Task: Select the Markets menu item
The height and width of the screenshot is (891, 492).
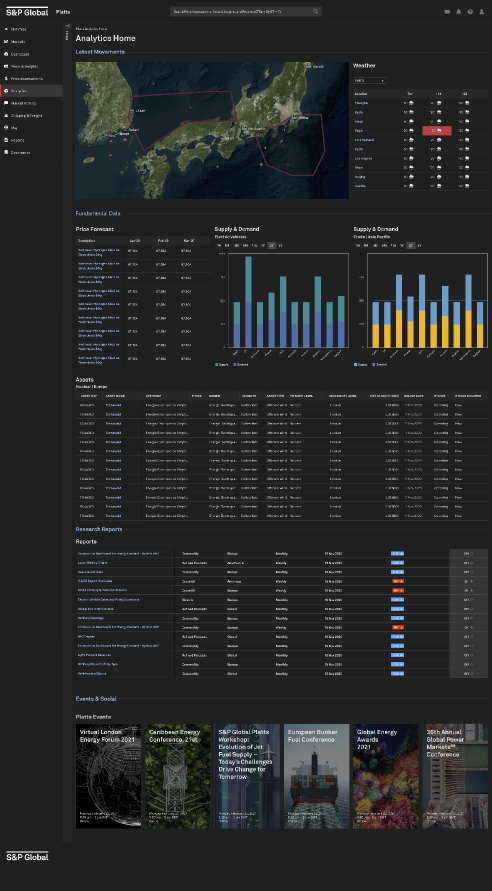Action: pos(18,41)
